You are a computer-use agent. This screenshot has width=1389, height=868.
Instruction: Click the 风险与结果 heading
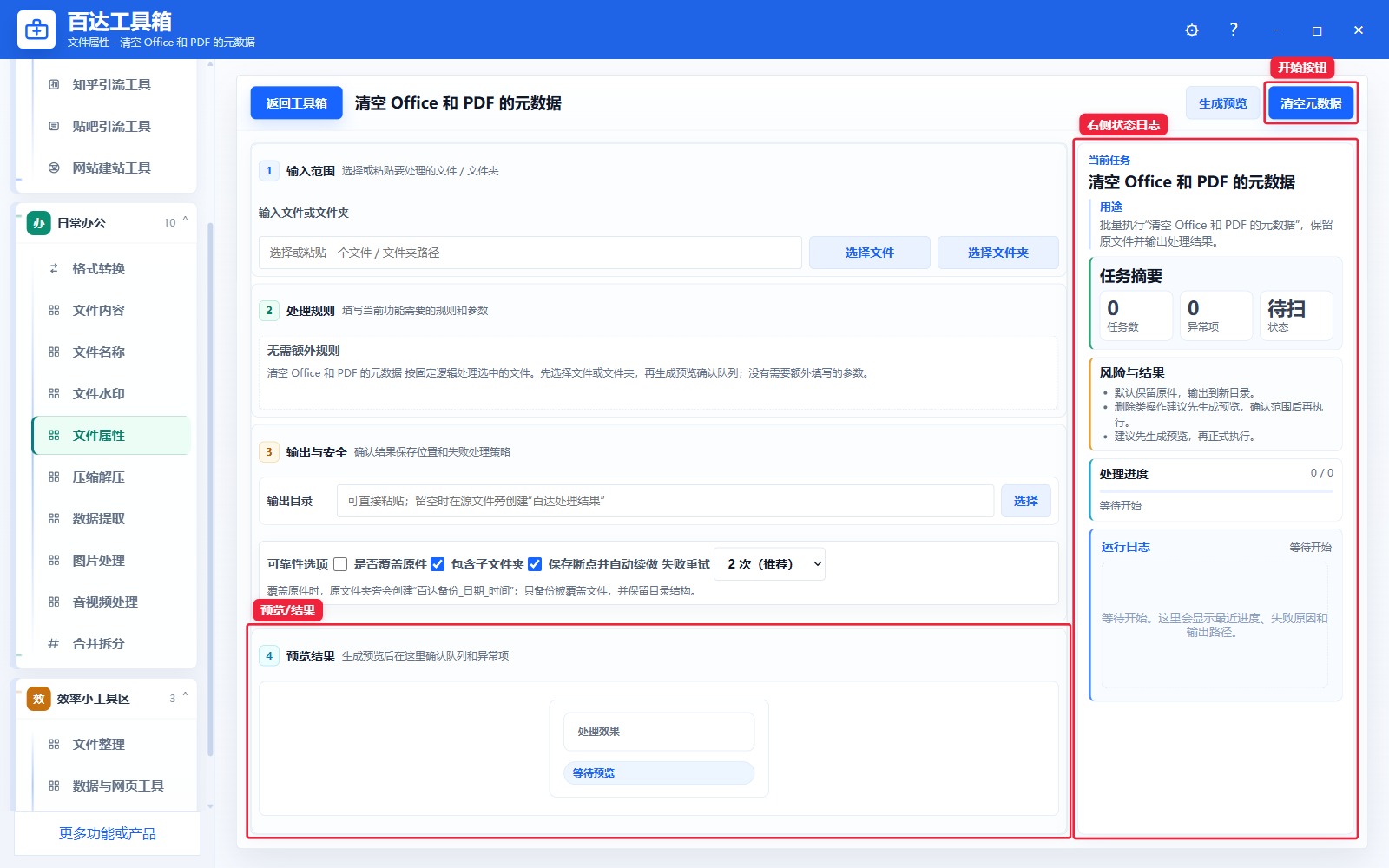point(1132,373)
